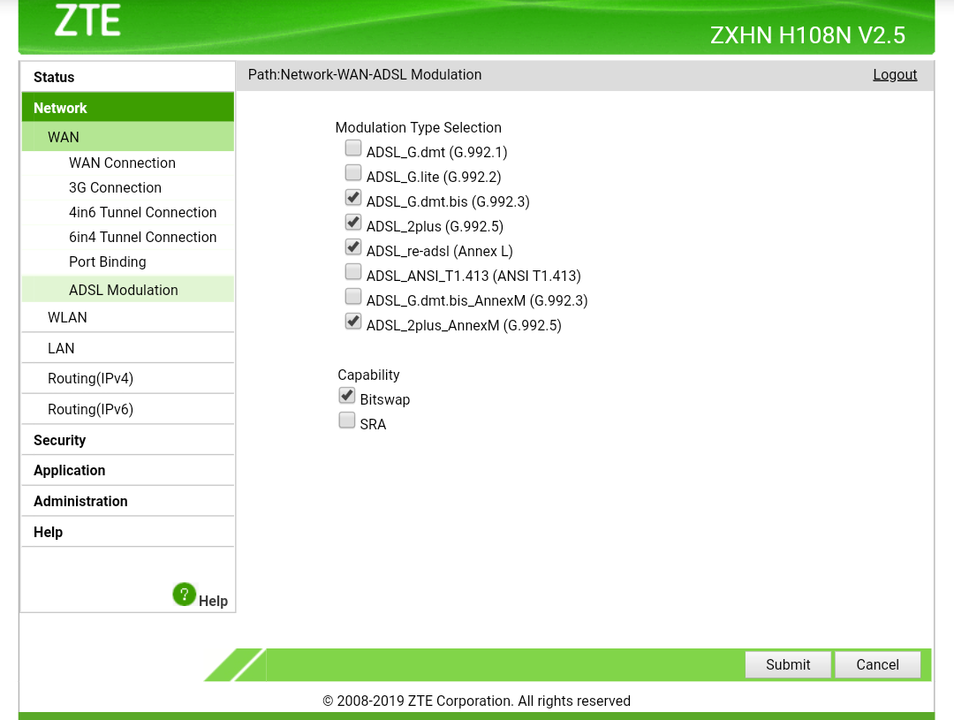Go to 6in4 Tunnel Connection page
The image size is (954, 720).
(142, 237)
